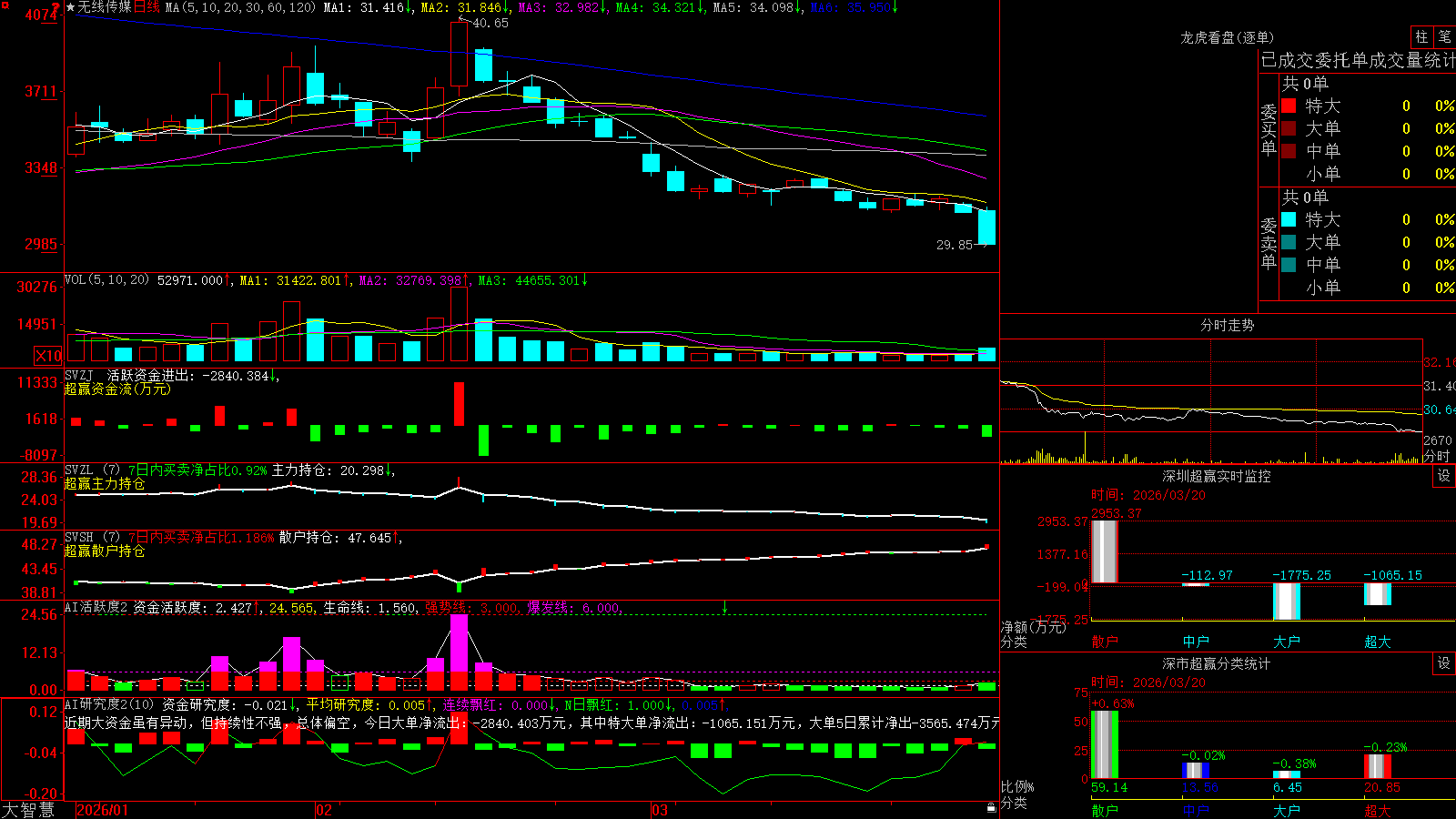Click the 分时走势 panel title
Viewport: 1456px width, 819px height.
point(1227,325)
